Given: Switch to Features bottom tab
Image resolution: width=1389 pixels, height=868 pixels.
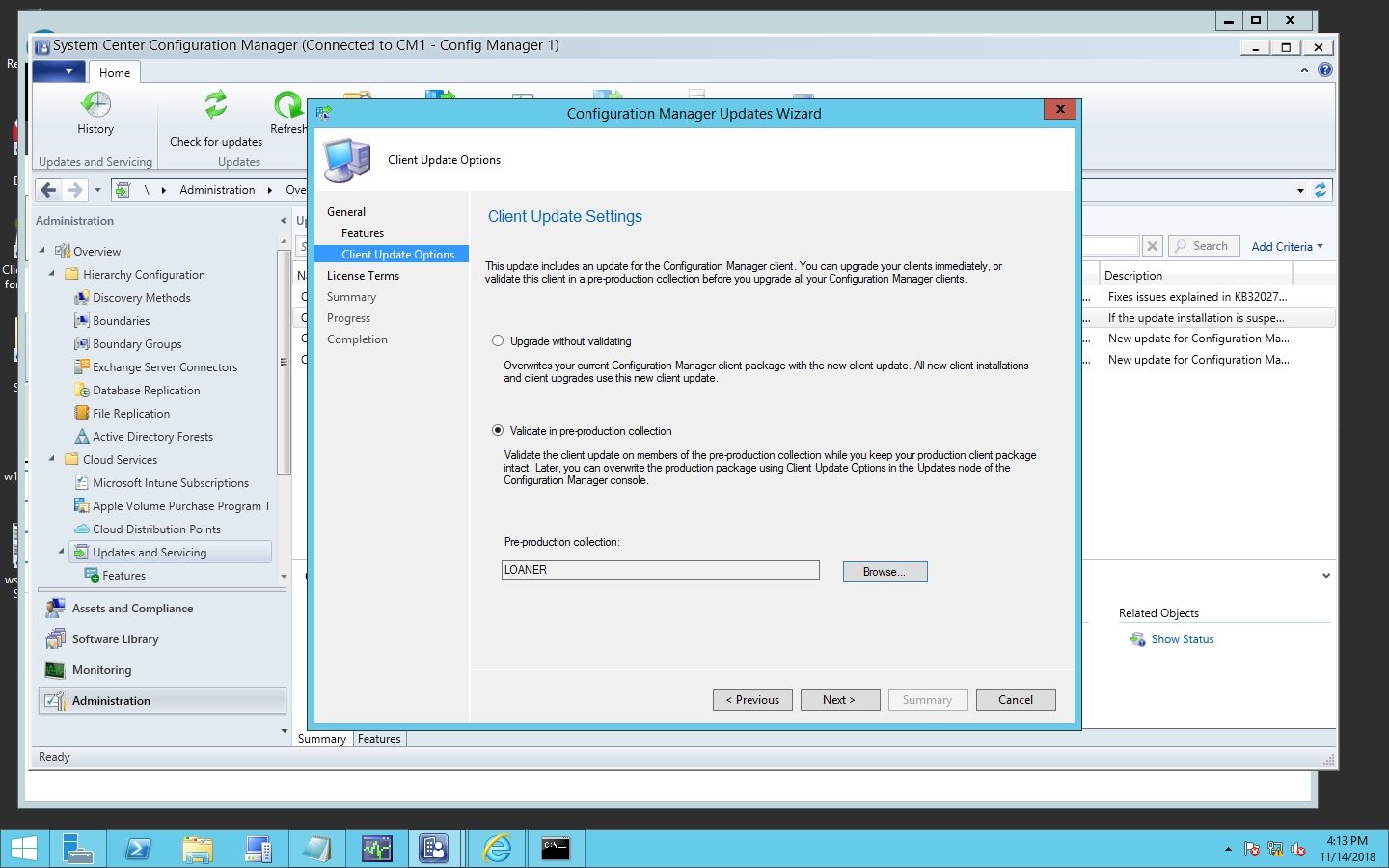Looking at the screenshot, I should click(x=379, y=739).
